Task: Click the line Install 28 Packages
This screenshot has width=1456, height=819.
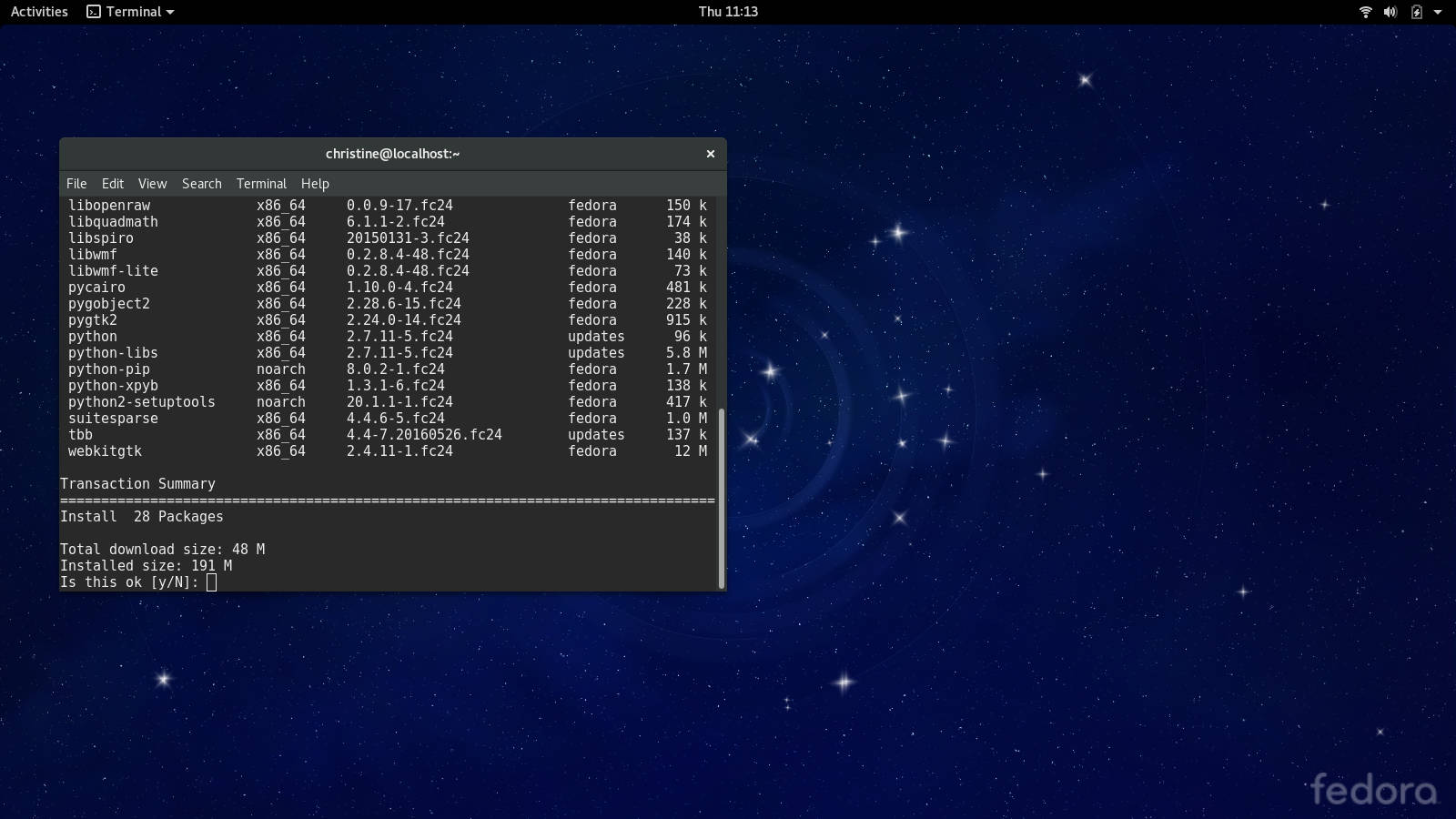Action: tap(142, 517)
